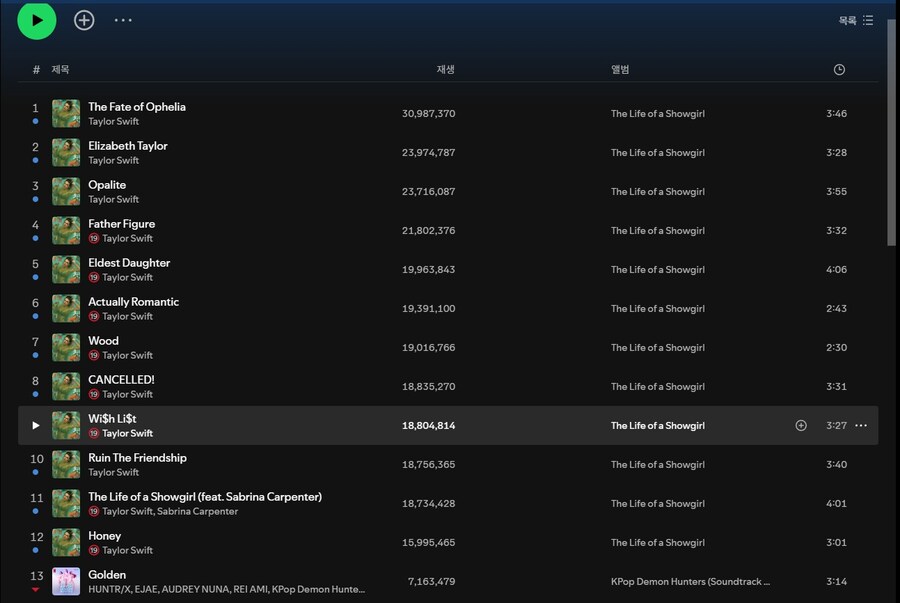
Task: Open the three-dot more options menu at top
Action: coord(123,20)
